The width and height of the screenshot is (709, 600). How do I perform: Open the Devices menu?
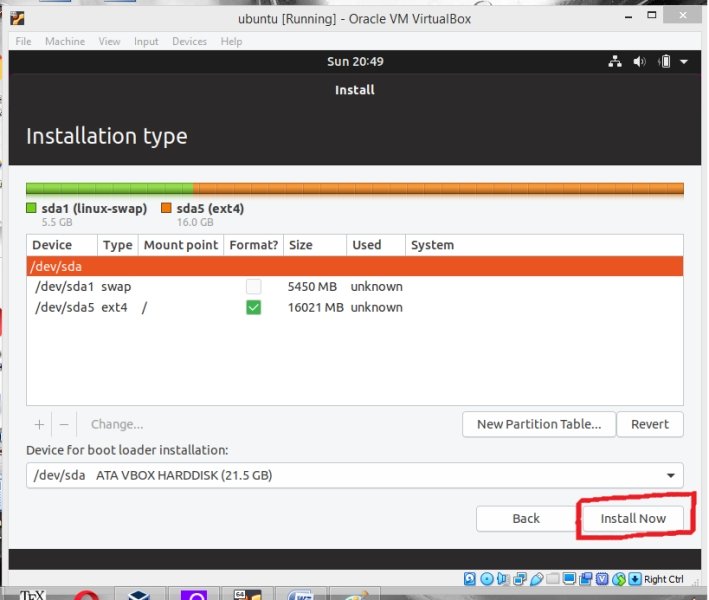189,41
